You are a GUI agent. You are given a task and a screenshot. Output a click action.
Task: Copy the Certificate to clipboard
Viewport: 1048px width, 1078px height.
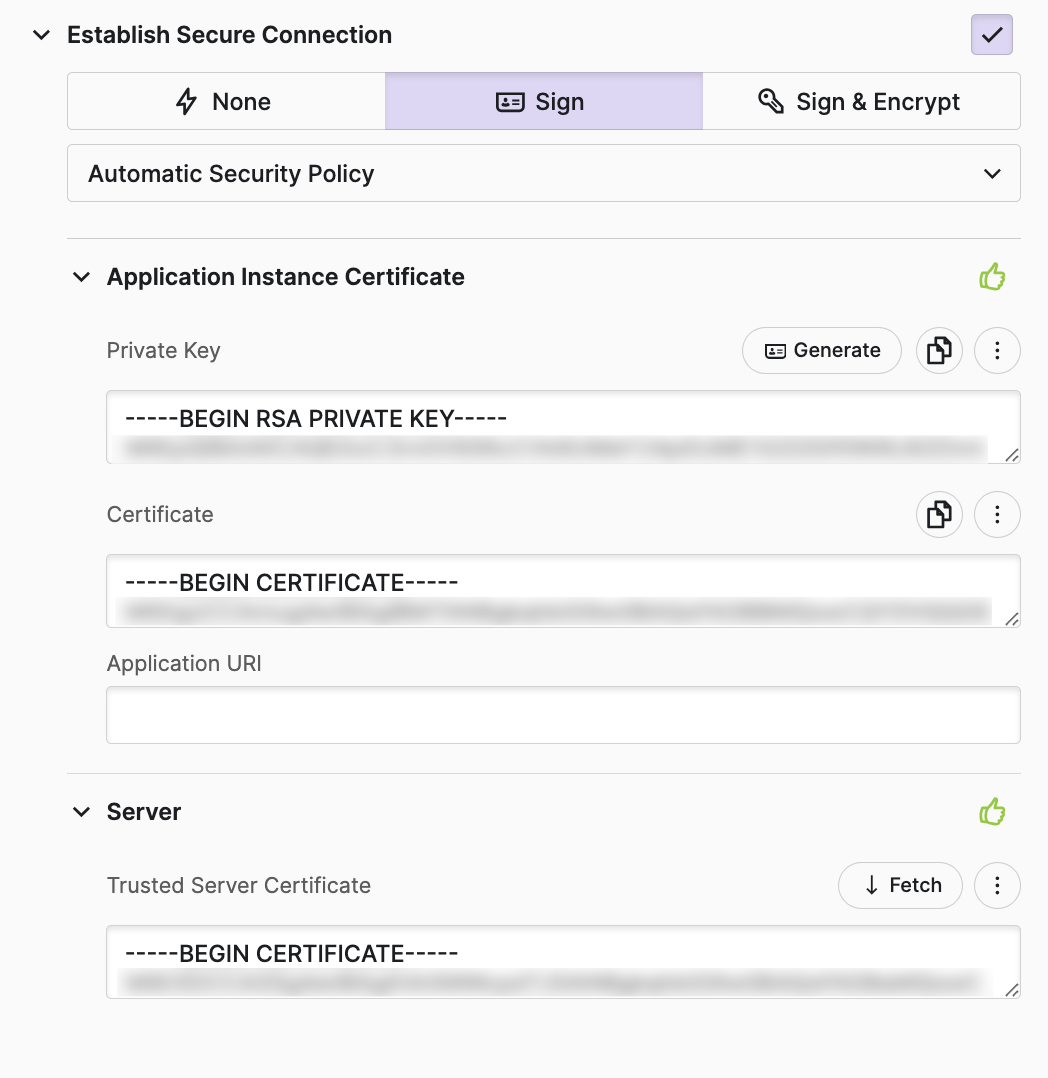coord(939,515)
